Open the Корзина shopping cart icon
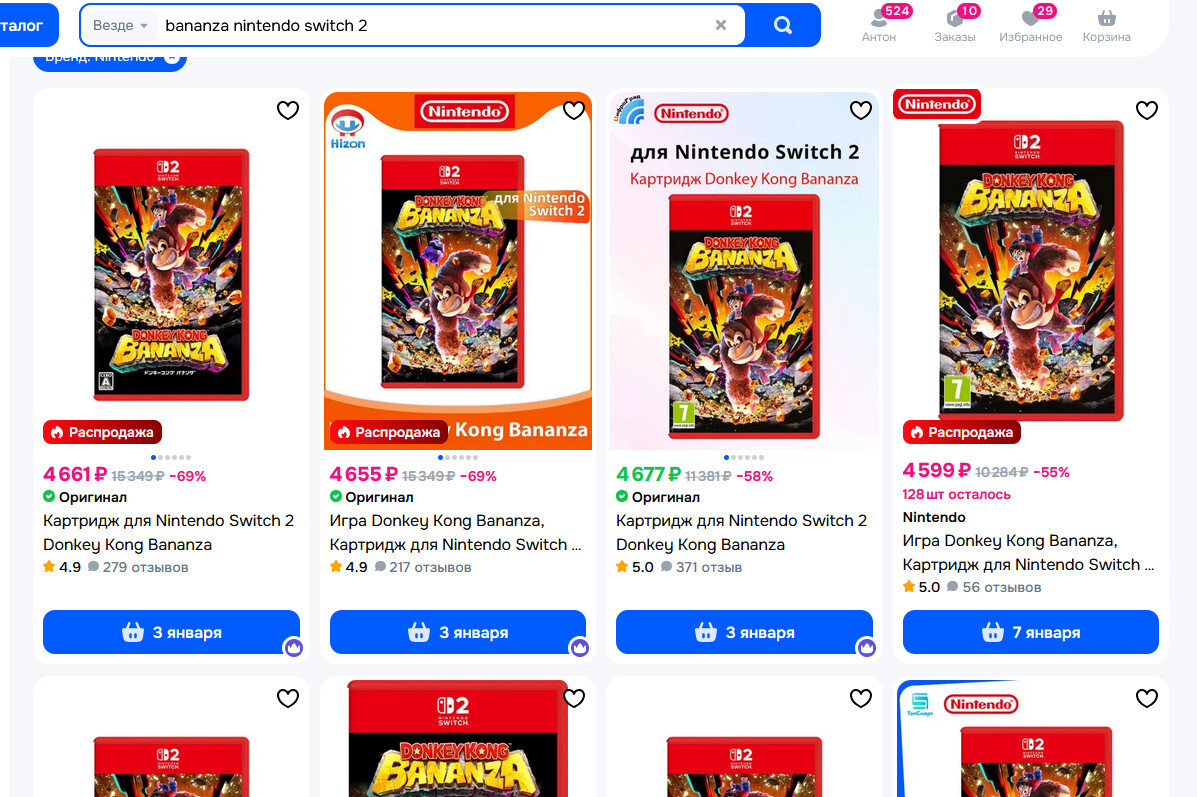Screen dimensions: 1197x797 click(1106, 18)
